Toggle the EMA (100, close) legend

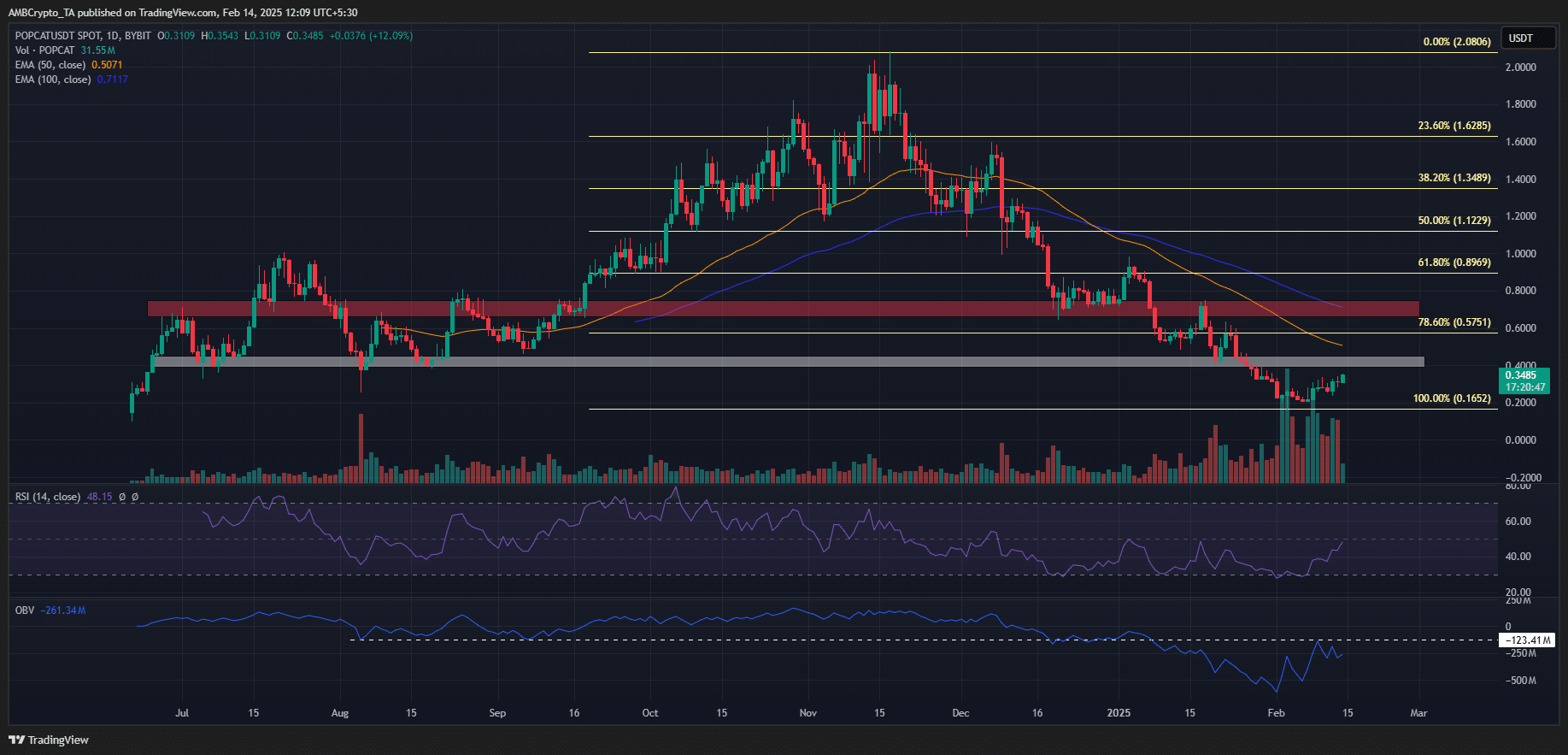(53, 80)
